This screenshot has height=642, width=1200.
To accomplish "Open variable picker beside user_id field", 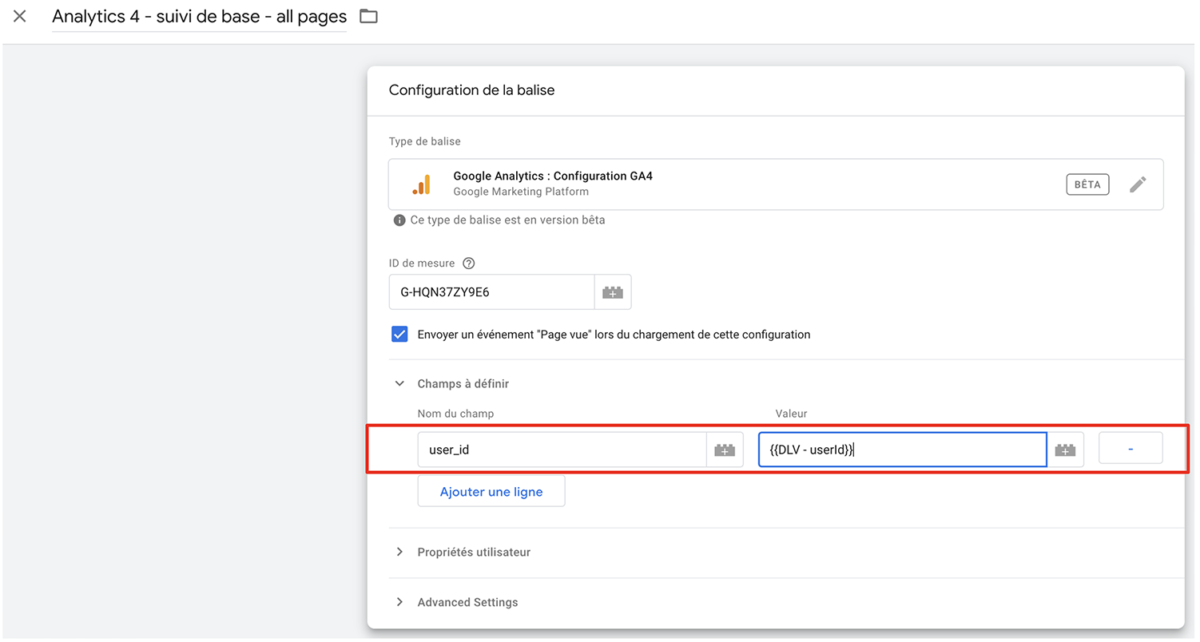I will [x=725, y=450].
